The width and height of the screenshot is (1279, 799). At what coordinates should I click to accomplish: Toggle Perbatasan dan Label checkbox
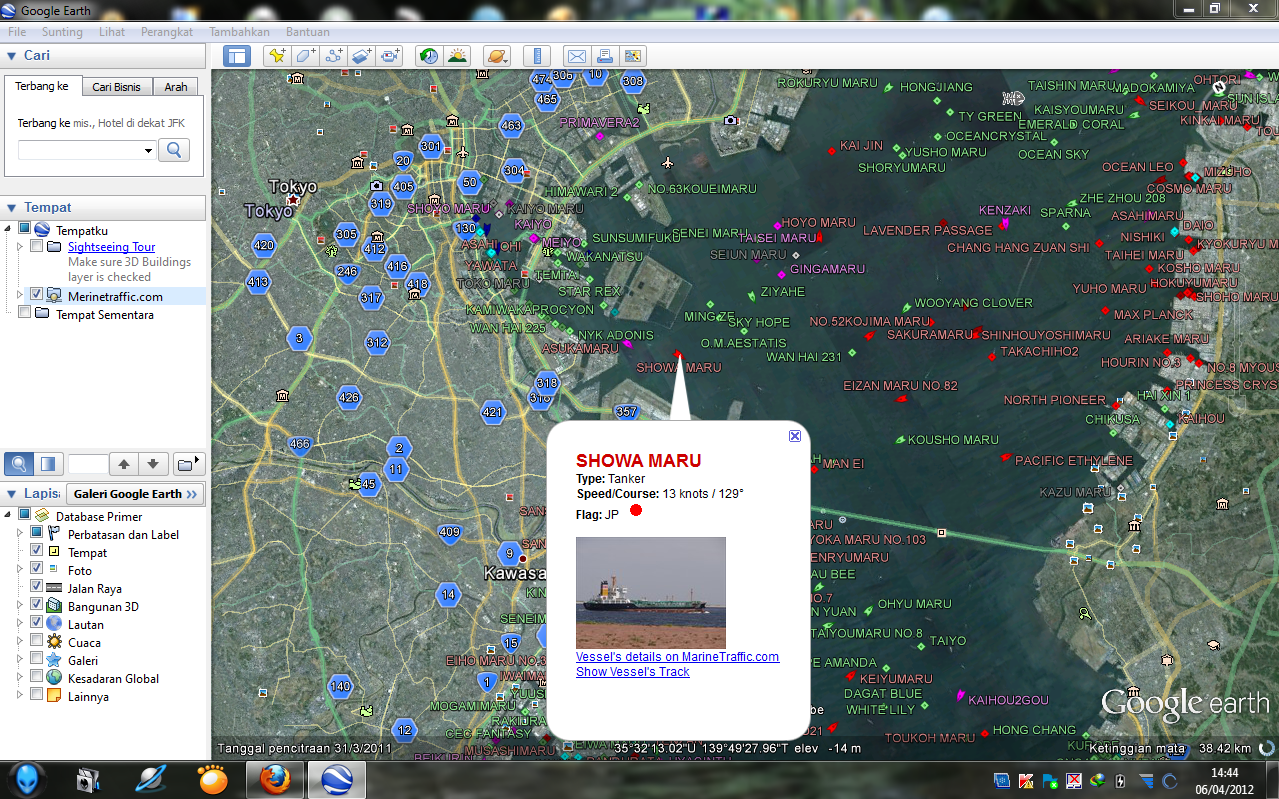pos(37,533)
